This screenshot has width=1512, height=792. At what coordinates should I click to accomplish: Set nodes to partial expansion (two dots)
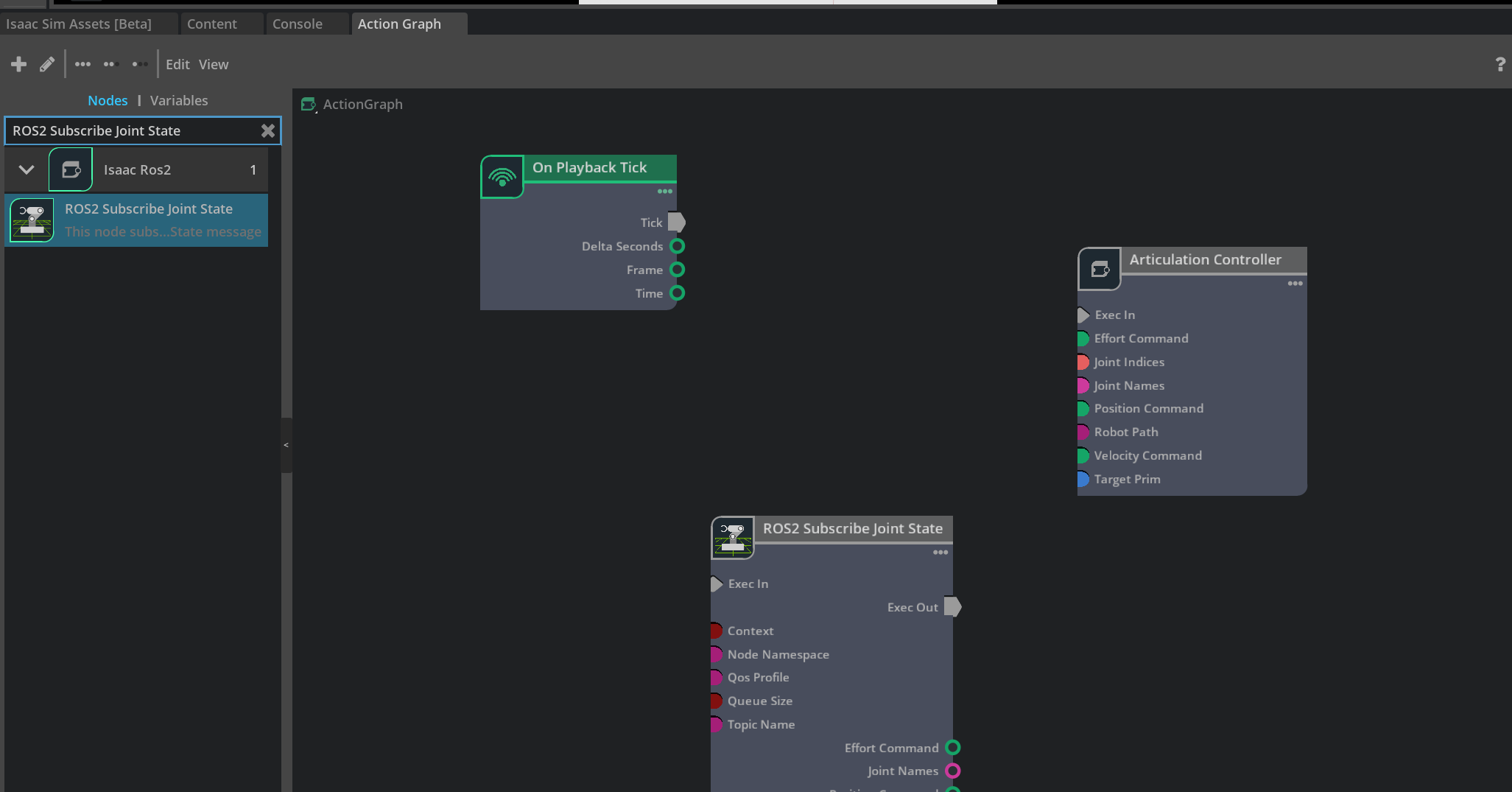click(111, 64)
